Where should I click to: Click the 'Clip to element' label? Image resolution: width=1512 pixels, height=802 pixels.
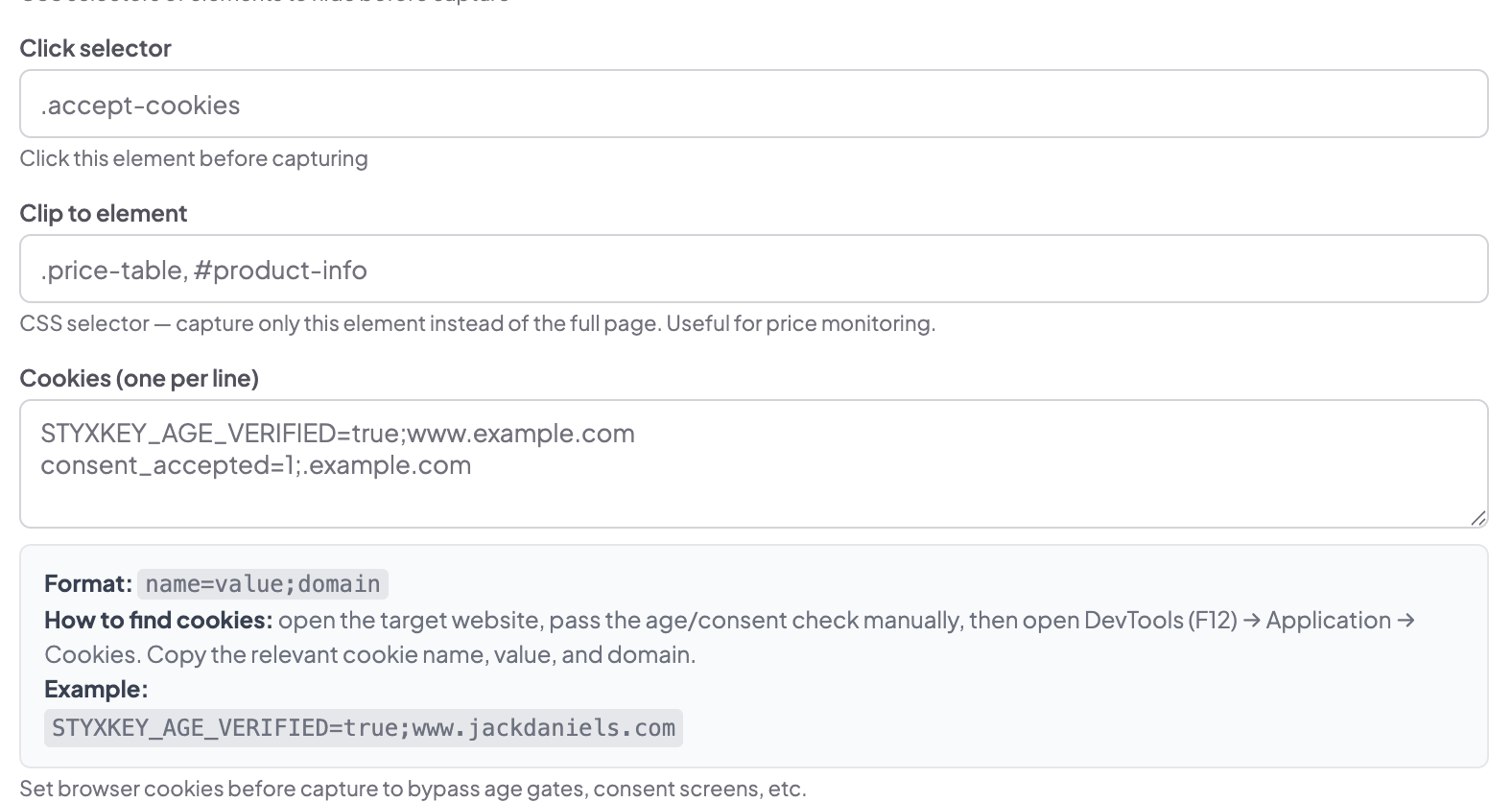coord(104,213)
